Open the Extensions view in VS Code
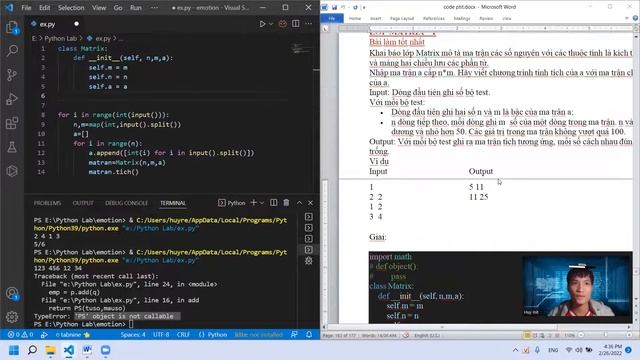Image resolution: width=640 pixels, height=360 pixels. [x=12, y=123]
